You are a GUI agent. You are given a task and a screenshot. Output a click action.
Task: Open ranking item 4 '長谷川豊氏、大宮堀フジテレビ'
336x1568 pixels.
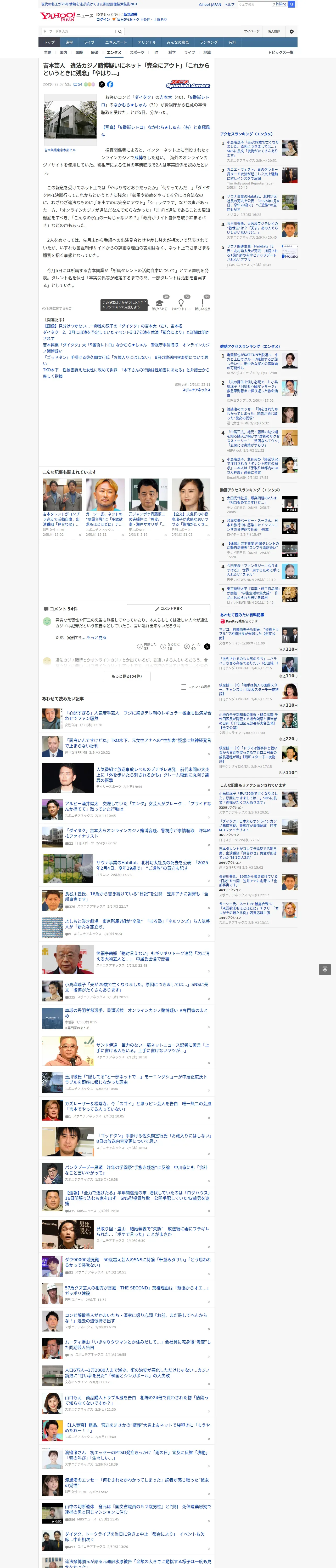(253, 228)
